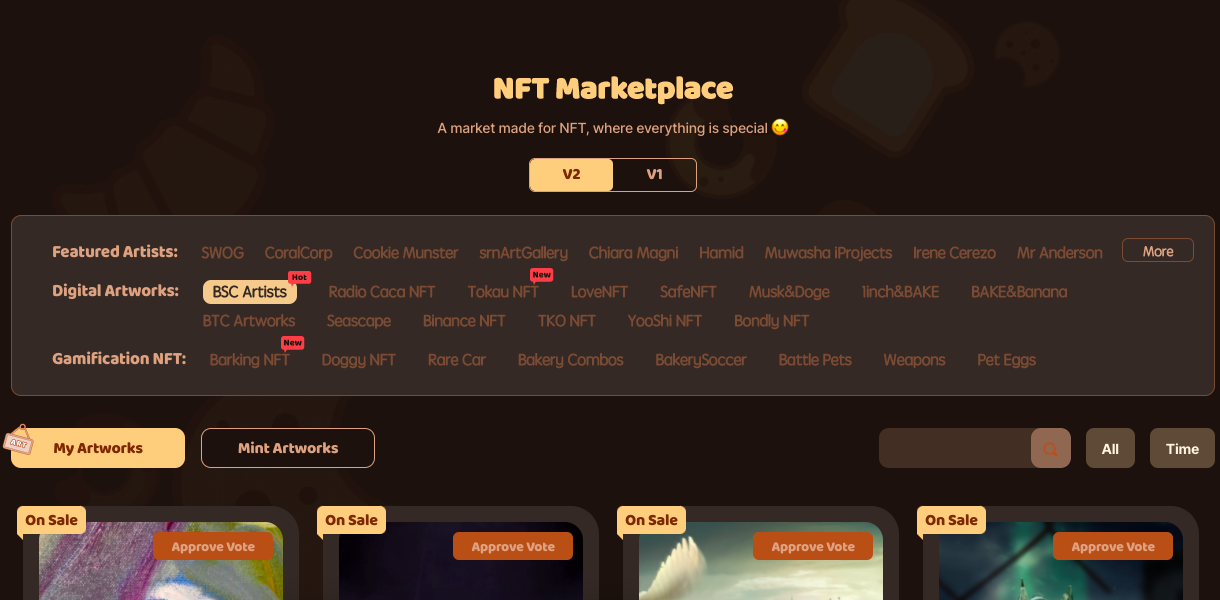
Task: Open 1inch&BAKE category
Action: point(900,292)
